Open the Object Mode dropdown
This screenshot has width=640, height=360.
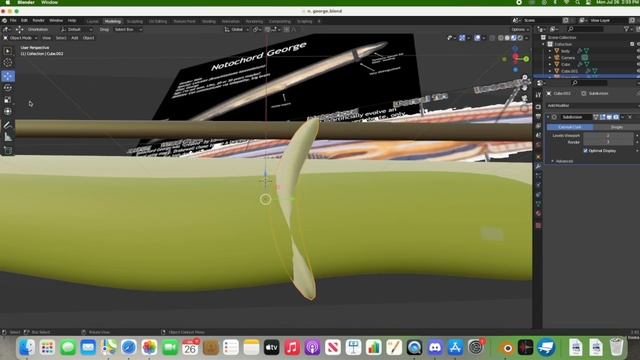click(x=20, y=38)
